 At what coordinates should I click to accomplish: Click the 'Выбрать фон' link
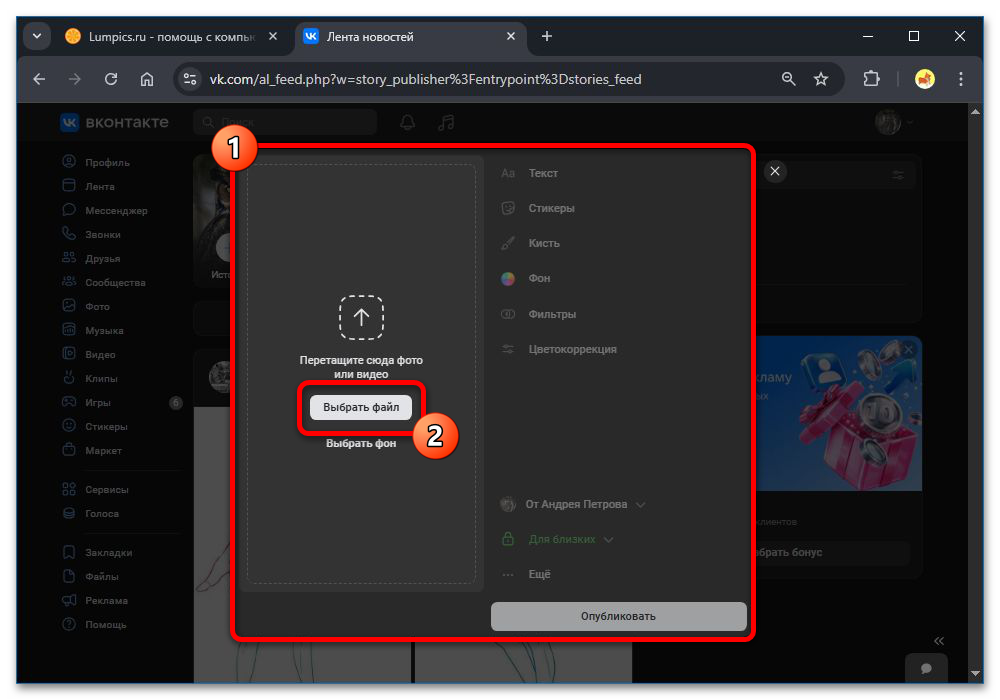point(361,444)
